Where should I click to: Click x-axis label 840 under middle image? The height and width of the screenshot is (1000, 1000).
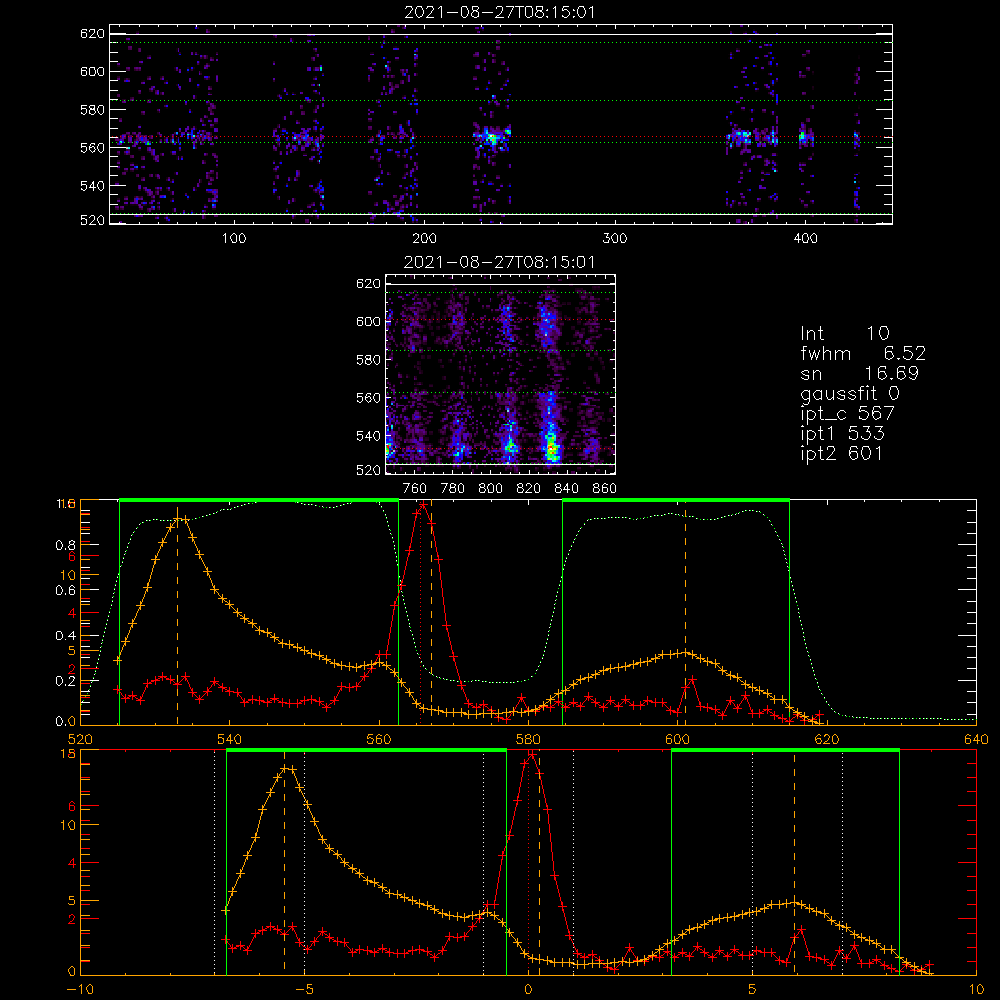(566, 489)
